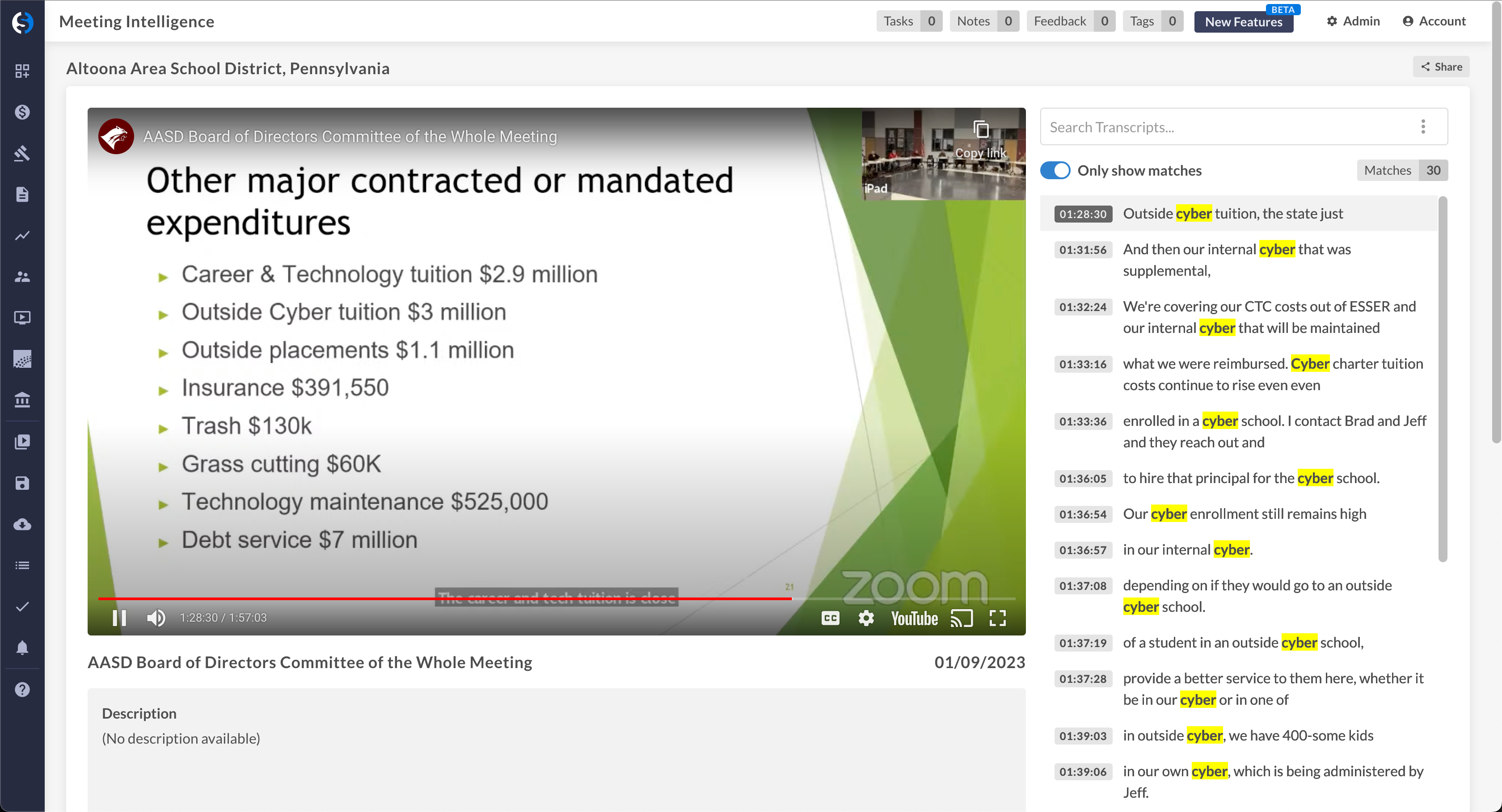
Task: Open the help question mark icon
Action: coord(22,690)
